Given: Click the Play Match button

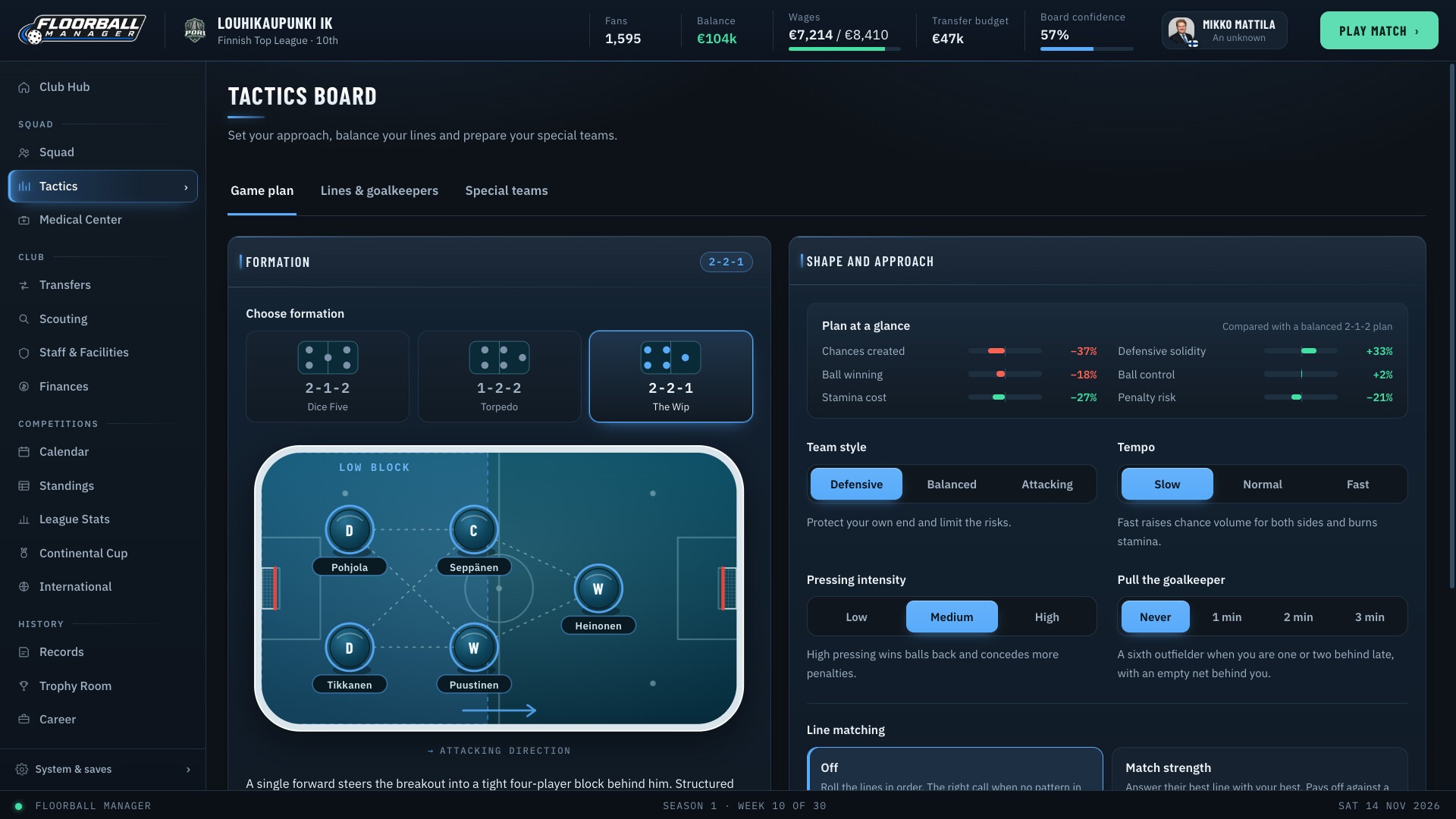Looking at the screenshot, I should click(1379, 30).
